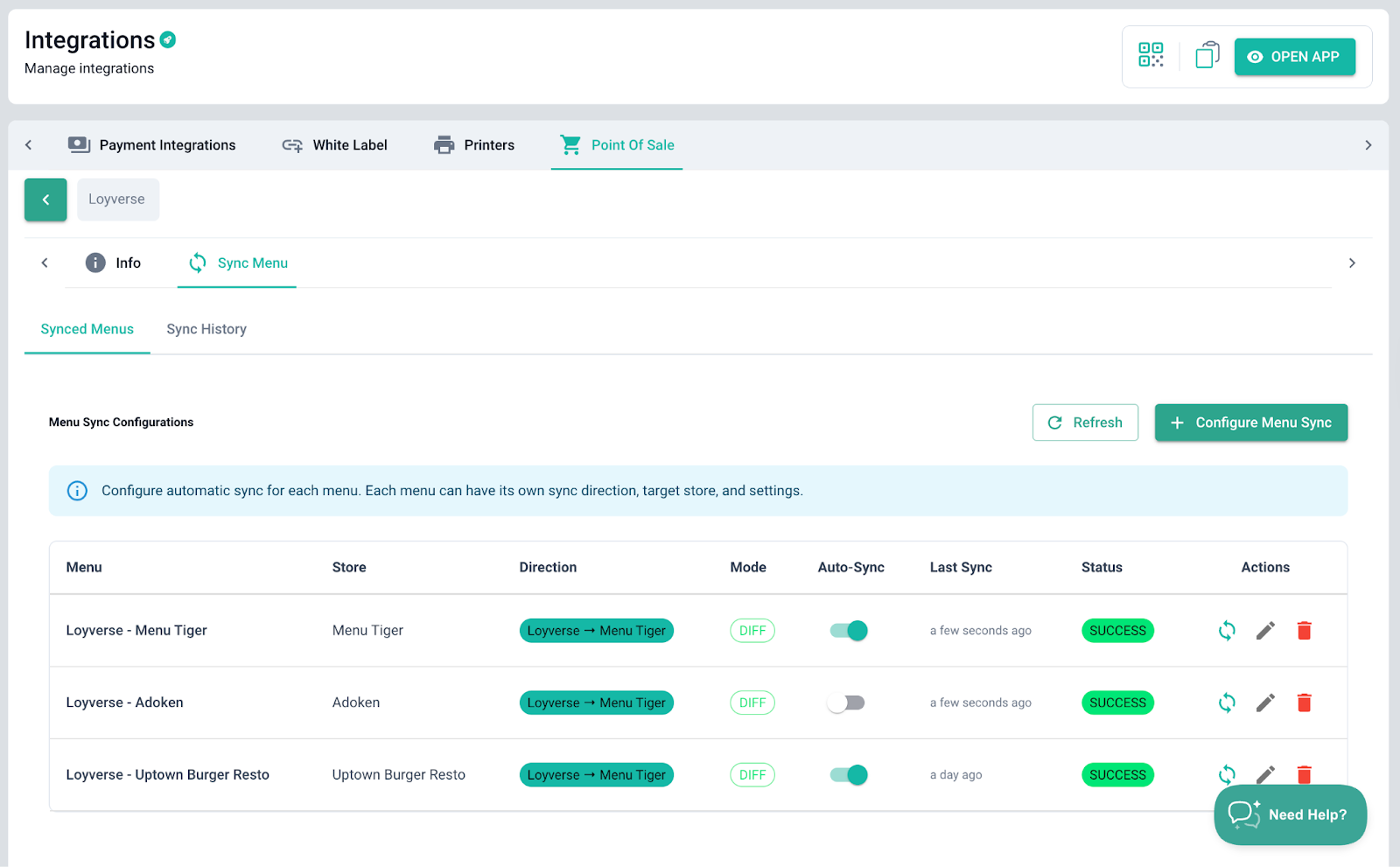Click the Direction column header
The height and width of the screenshot is (867, 1400).
click(548, 567)
